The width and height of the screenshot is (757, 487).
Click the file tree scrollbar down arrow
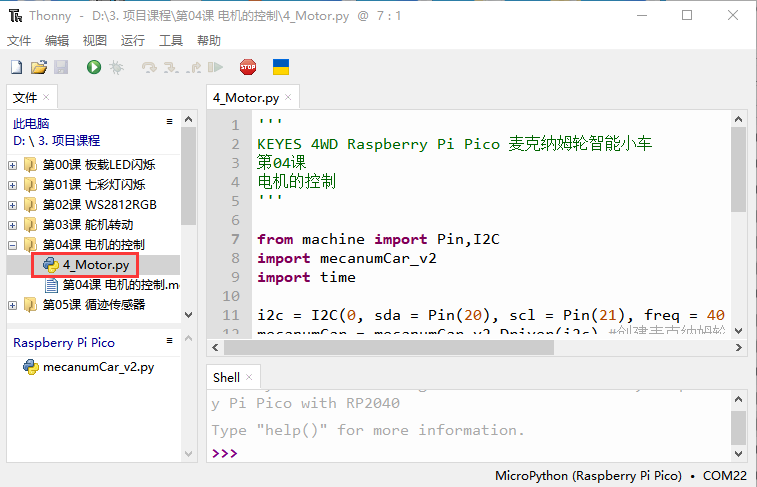pos(189,315)
